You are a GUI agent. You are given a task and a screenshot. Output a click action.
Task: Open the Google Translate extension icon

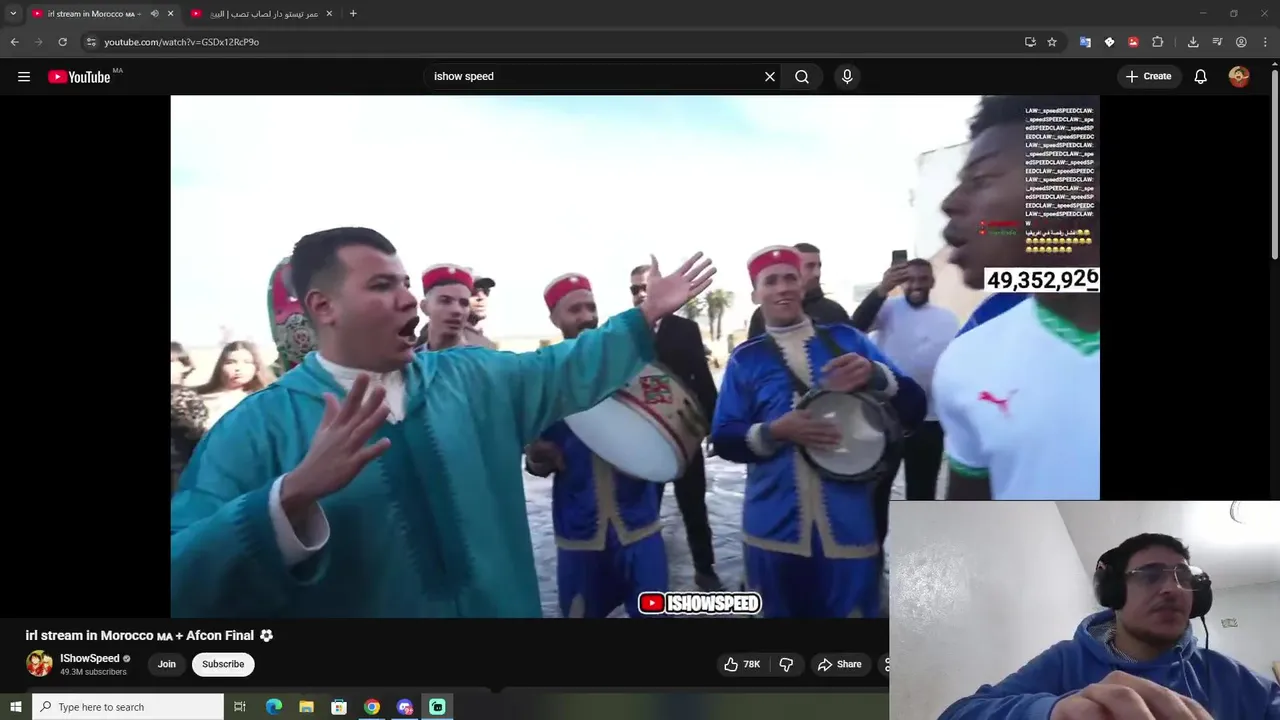[1085, 42]
